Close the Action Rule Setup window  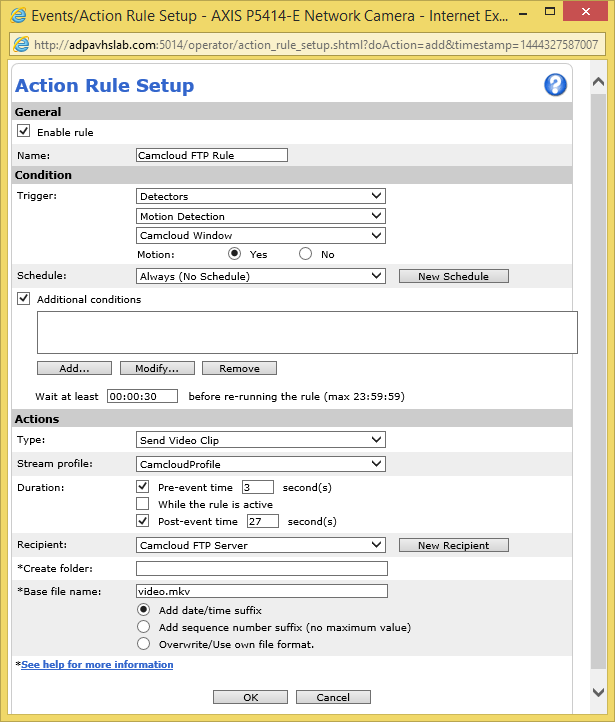[x=586, y=12]
